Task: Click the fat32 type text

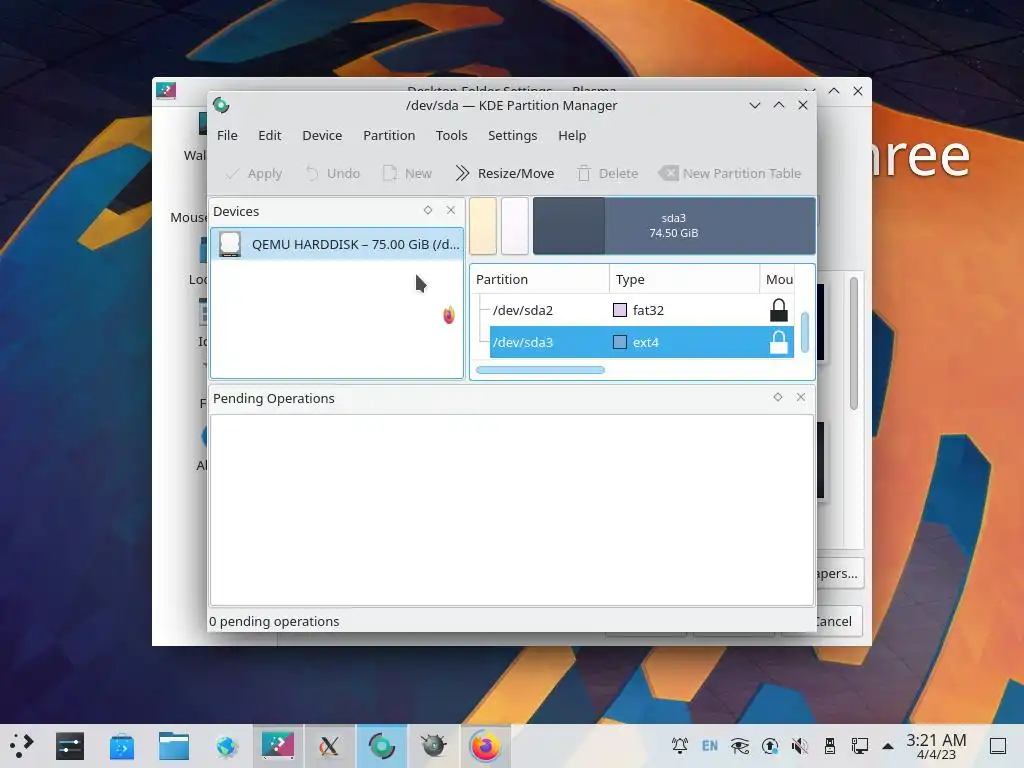Action: pos(648,310)
